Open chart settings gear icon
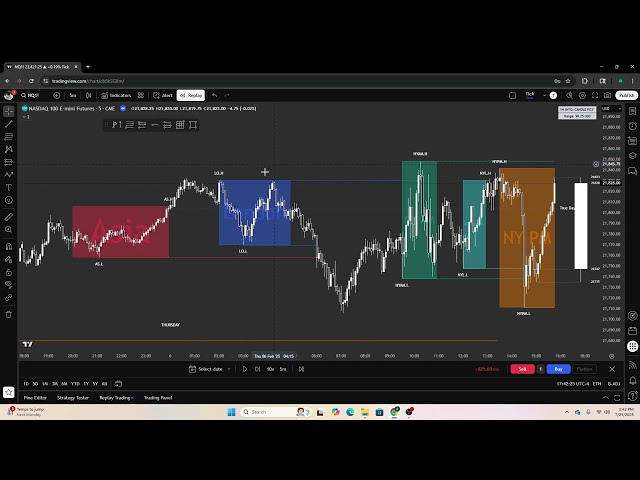 pos(582,95)
